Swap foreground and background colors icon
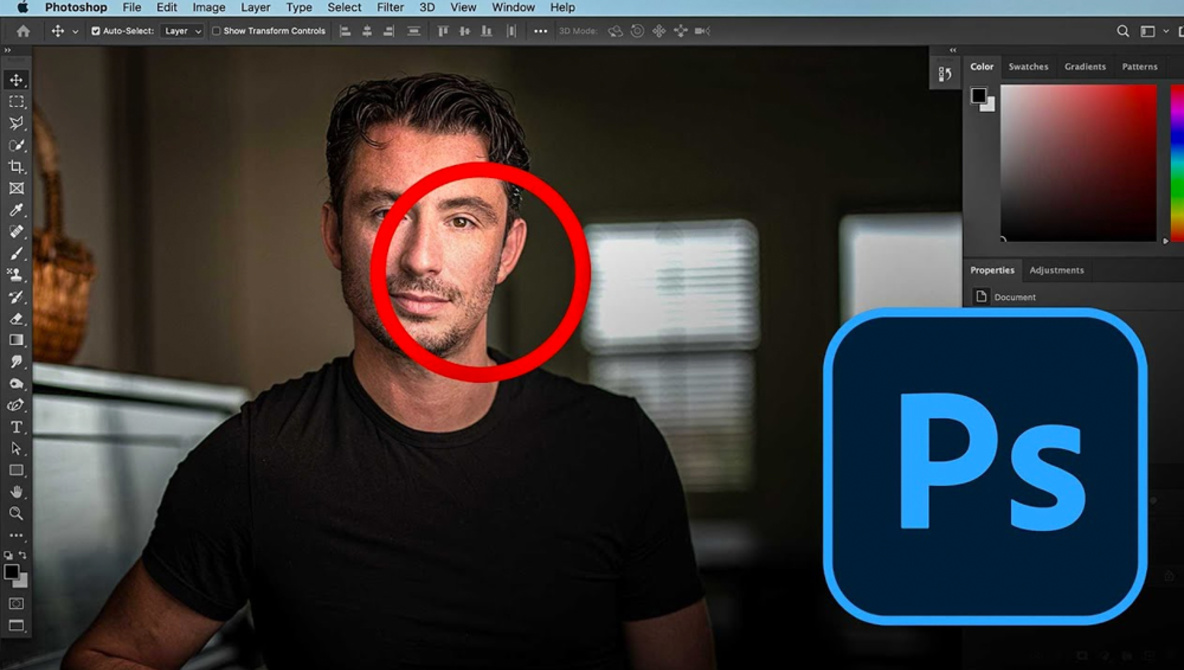Image resolution: width=1184 pixels, height=670 pixels. (23, 555)
